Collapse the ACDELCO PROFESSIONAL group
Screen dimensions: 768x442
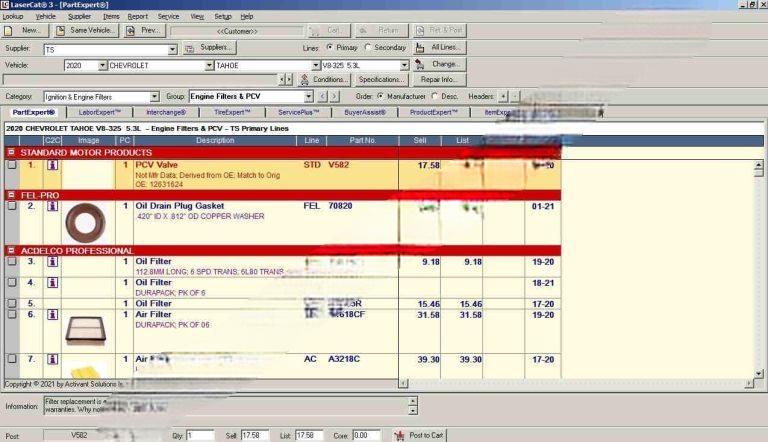tap(11, 250)
